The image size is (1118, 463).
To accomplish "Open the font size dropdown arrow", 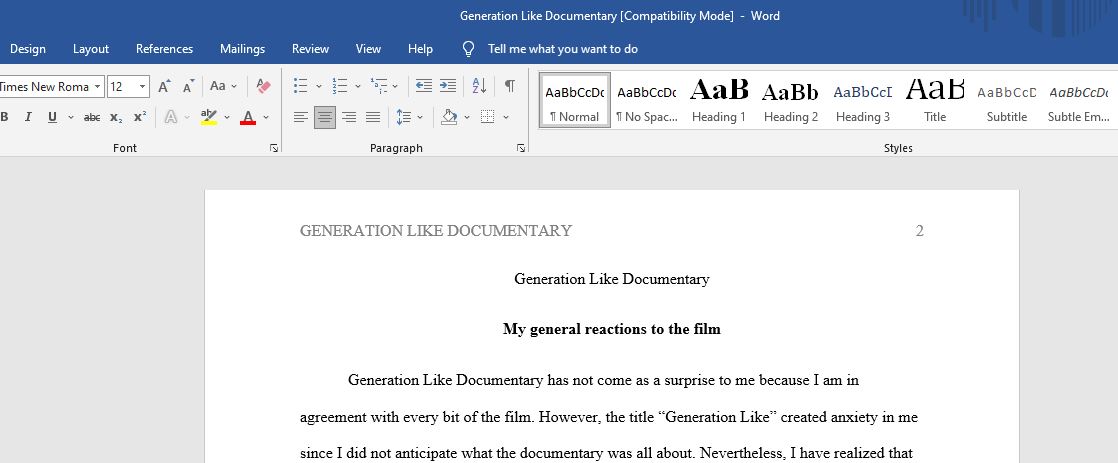I will pyautogui.click(x=143, y=86).
